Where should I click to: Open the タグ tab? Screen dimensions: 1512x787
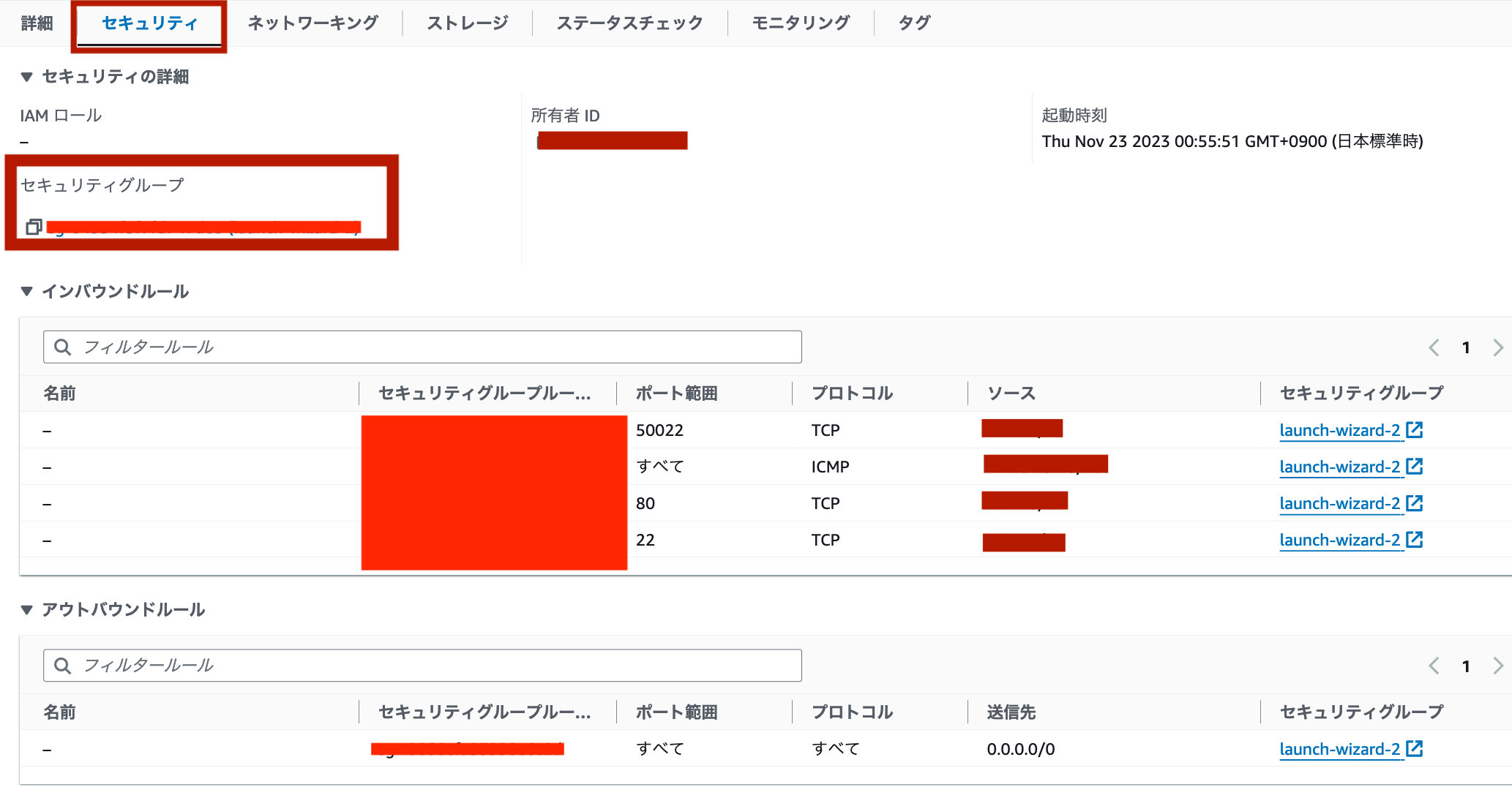[x=914, y=23]
